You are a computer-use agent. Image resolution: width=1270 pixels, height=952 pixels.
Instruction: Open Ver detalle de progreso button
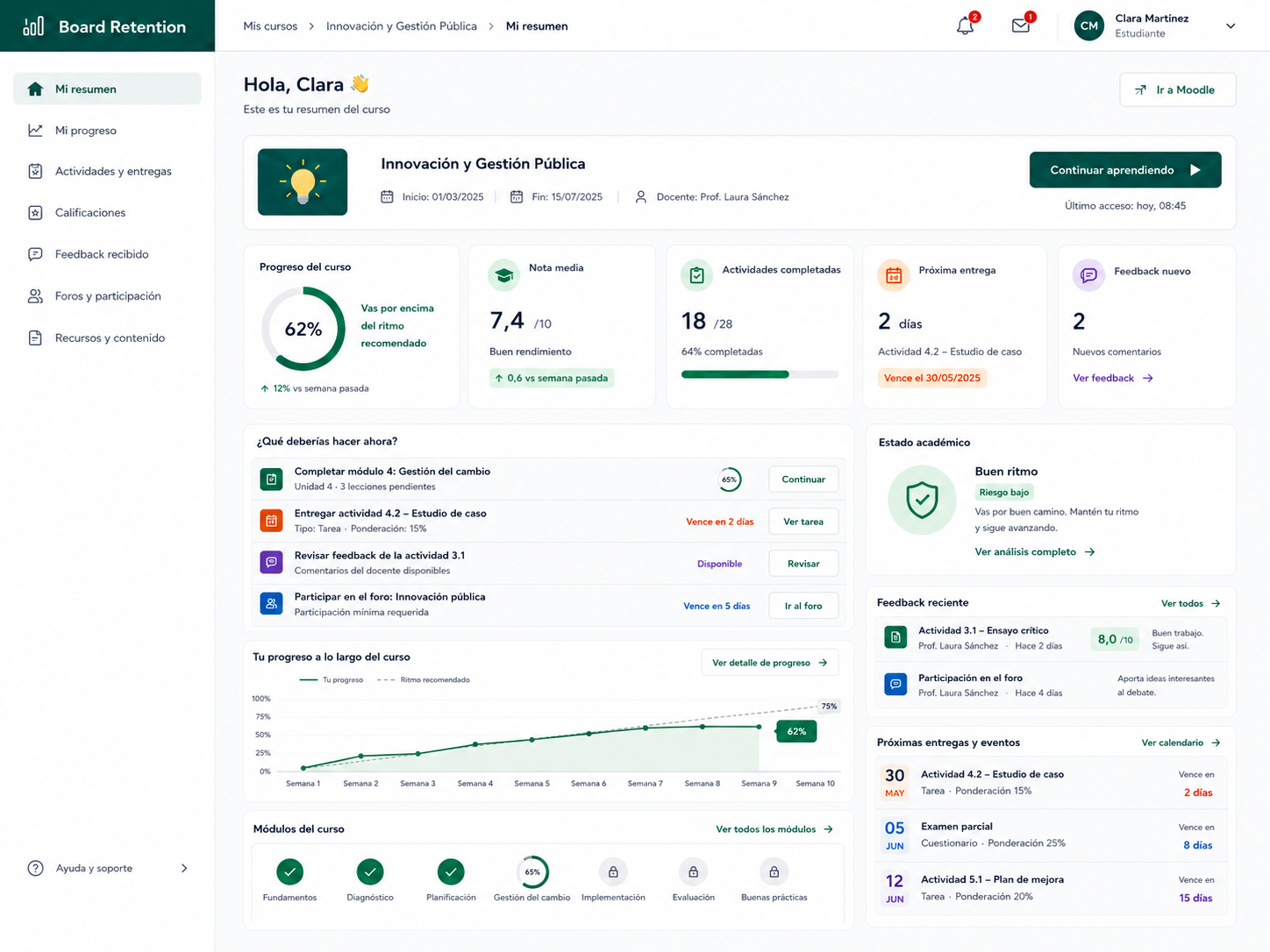pyautogui.click(x=770, y=663)
